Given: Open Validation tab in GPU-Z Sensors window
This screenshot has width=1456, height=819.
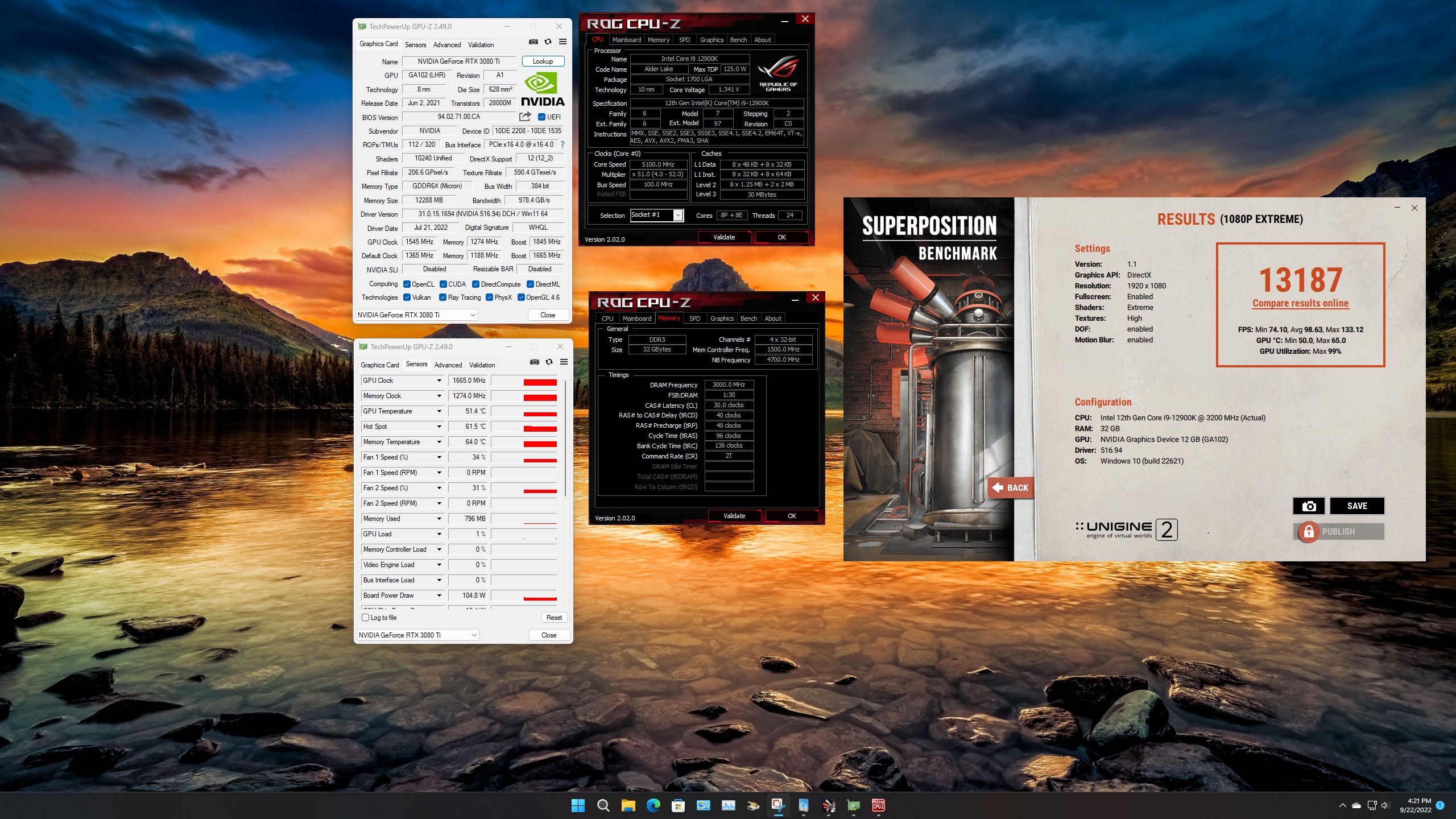Looking at the screenshot, I should (482, 365).
